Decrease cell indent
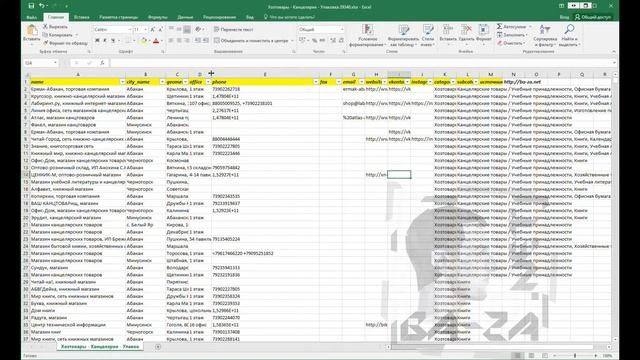The height and width of the screenshot is (360, 640). (198, 40)
